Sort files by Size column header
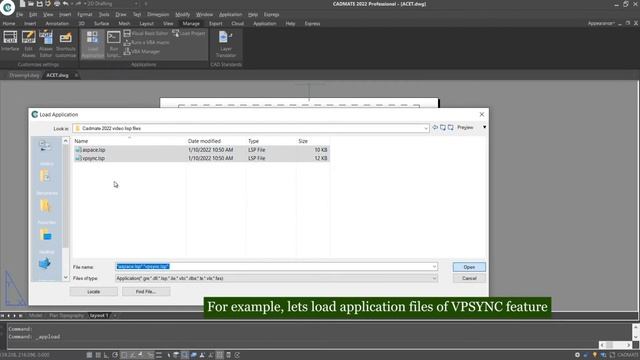 click(x=303, y=141)
